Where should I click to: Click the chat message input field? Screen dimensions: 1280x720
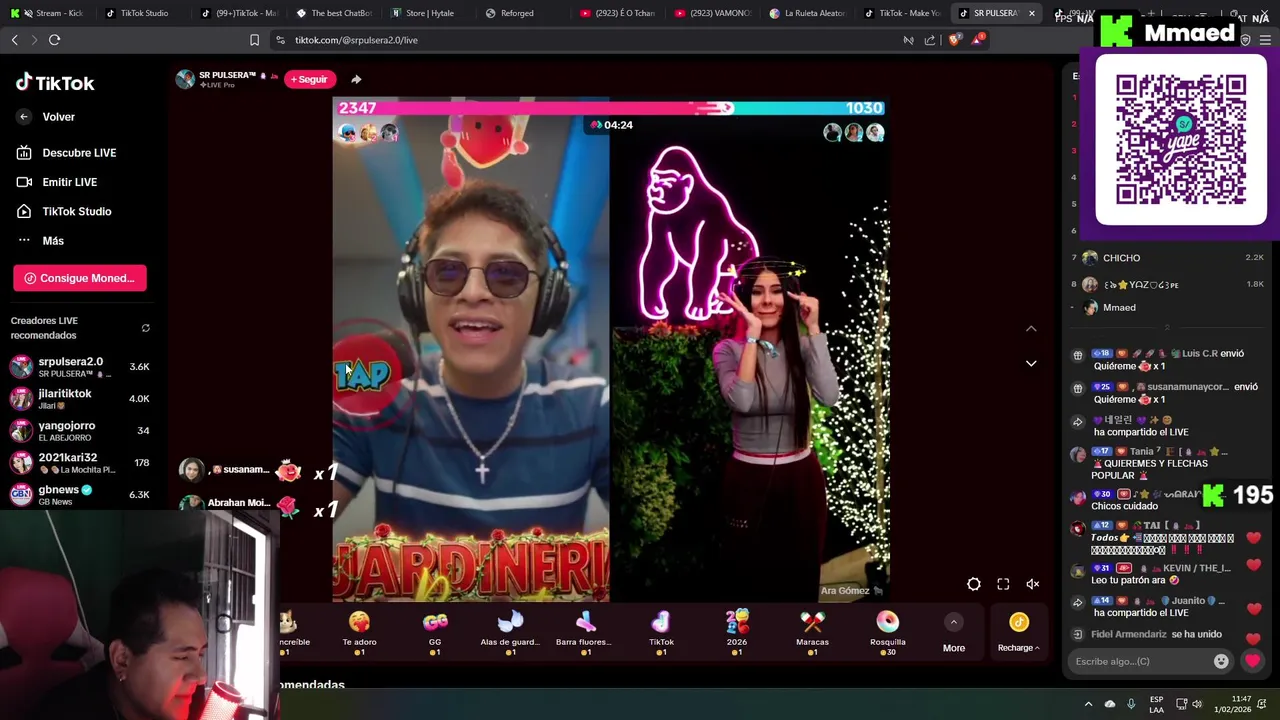1140,661
